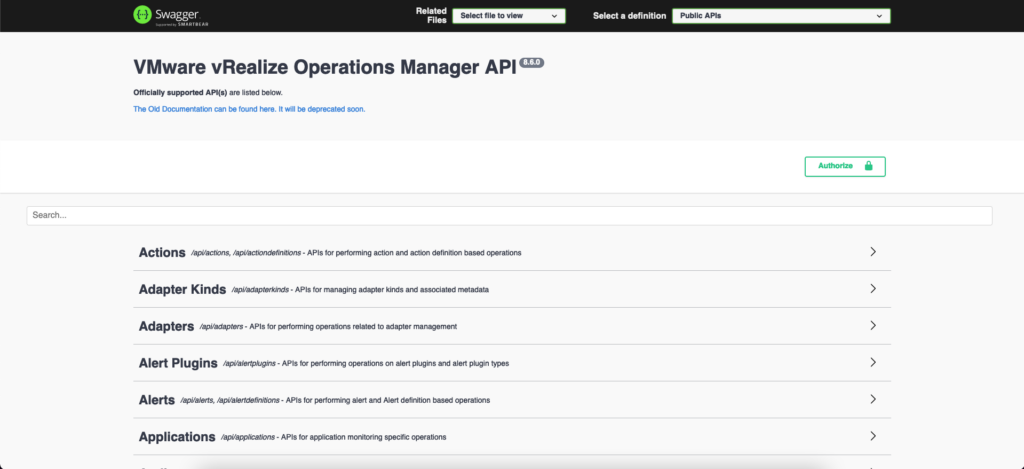
Task: Click the Adapter Kinds heading
Action: click(x=182, y=289)
